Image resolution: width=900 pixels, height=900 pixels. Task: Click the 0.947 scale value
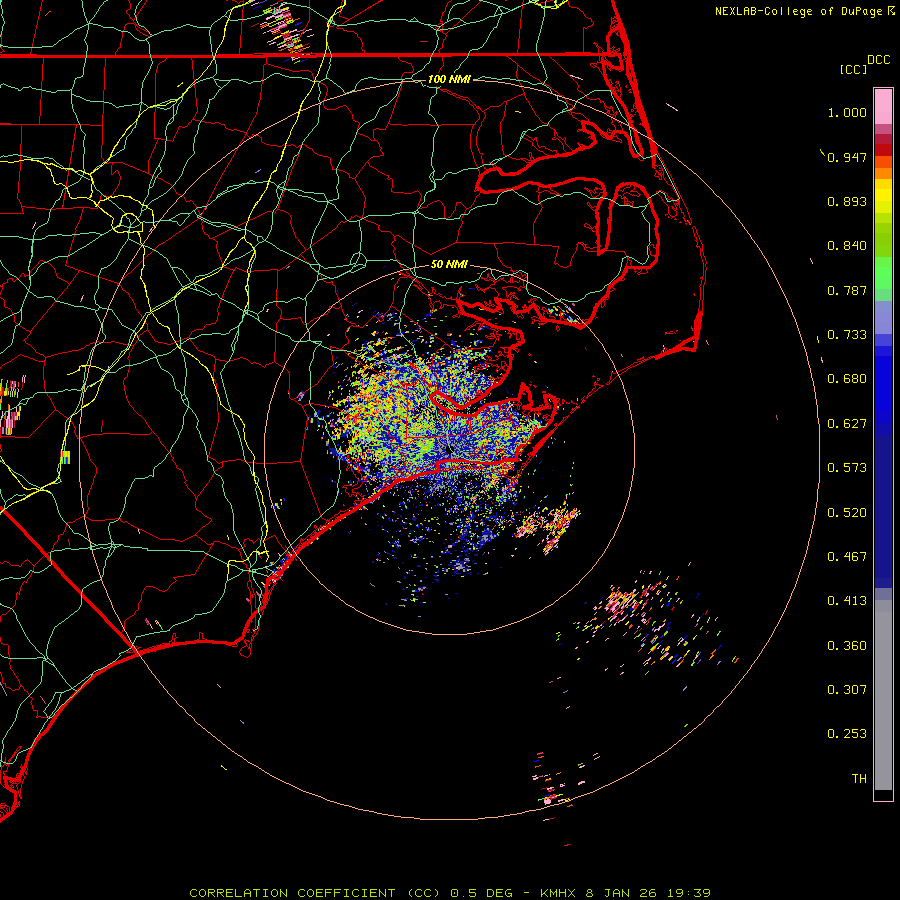click(847, 157)
